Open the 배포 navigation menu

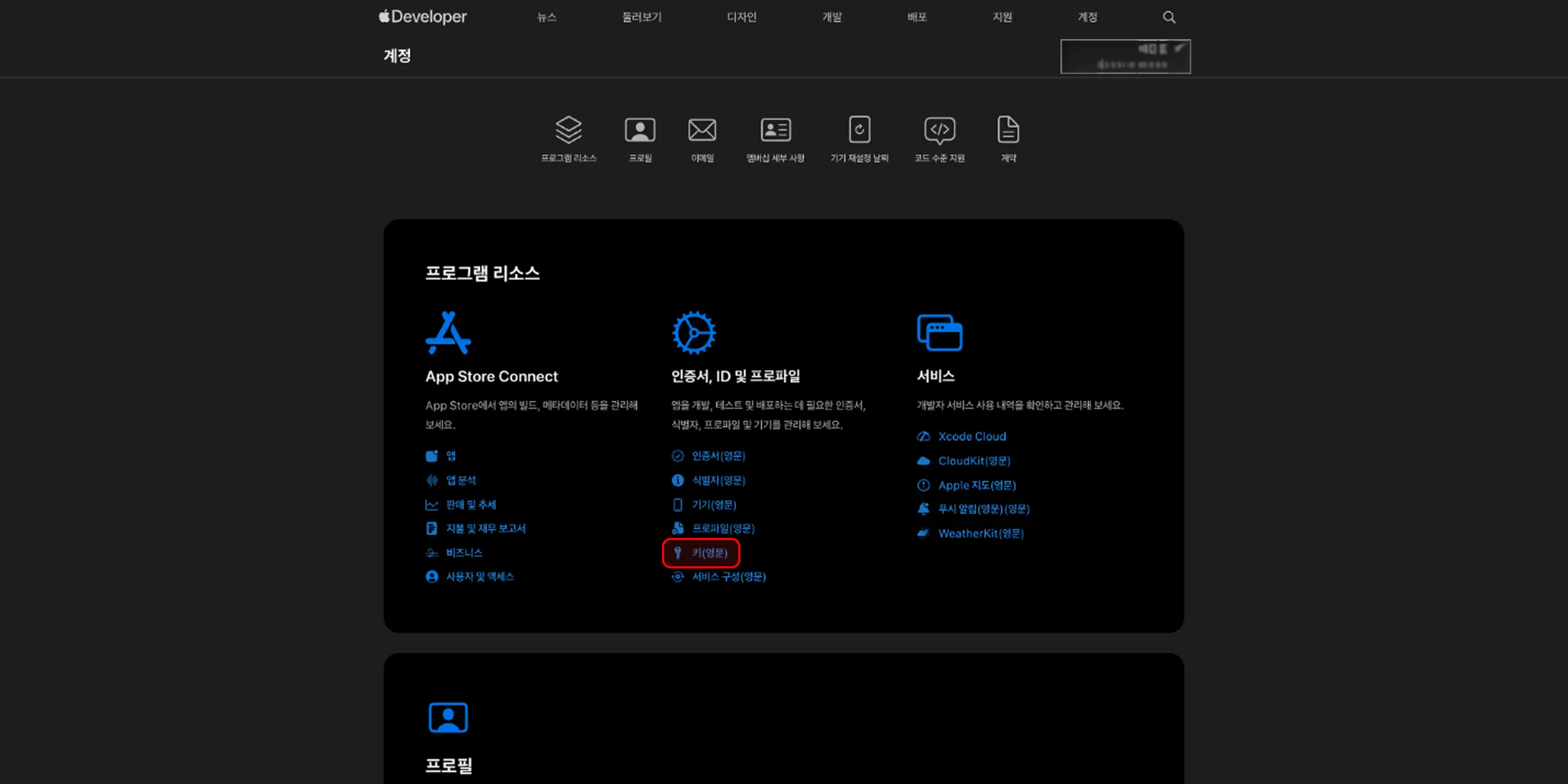917,17
